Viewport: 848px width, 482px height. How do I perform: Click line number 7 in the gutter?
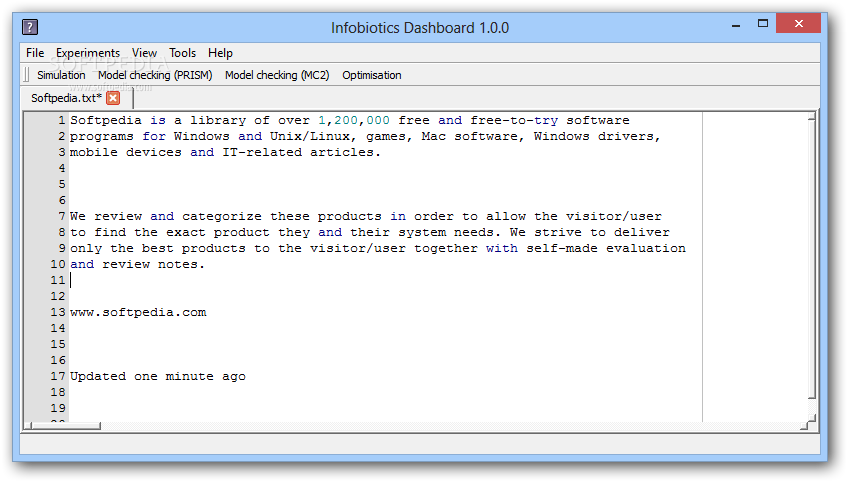pos(62,216)
